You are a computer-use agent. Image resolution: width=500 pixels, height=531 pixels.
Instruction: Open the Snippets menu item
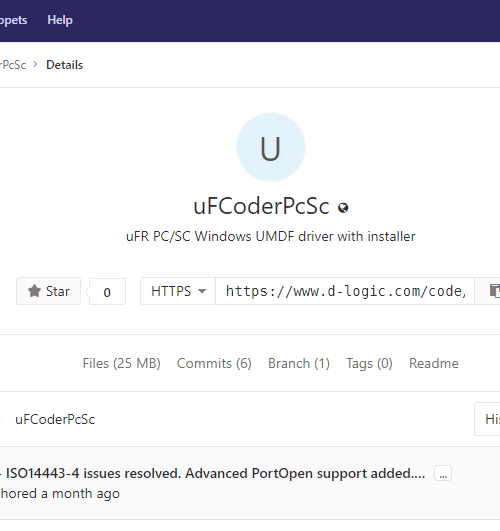[x=14, y=20]
